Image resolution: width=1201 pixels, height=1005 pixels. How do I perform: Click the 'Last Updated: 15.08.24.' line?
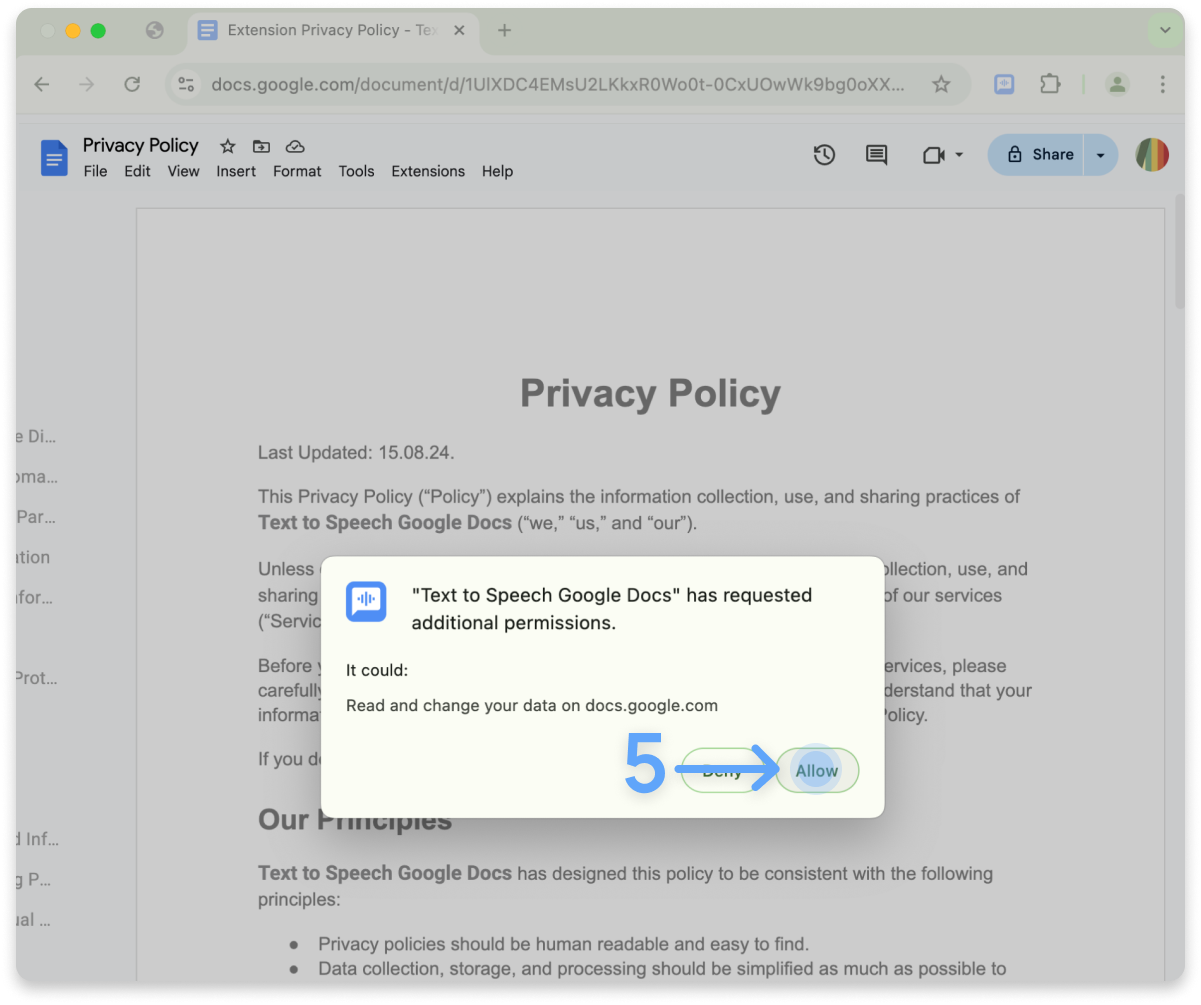(x=356, y=452)
